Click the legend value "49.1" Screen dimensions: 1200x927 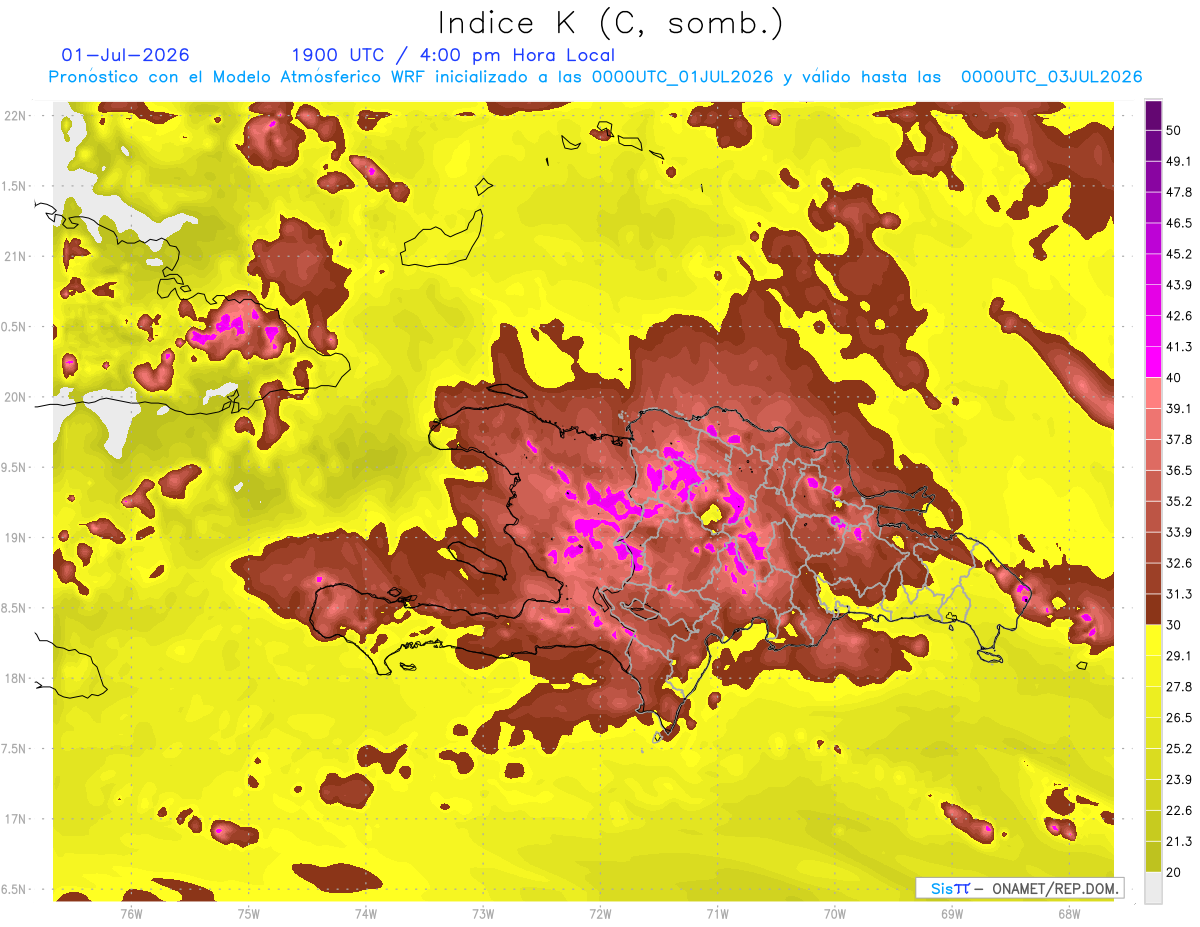point(1179,161)
